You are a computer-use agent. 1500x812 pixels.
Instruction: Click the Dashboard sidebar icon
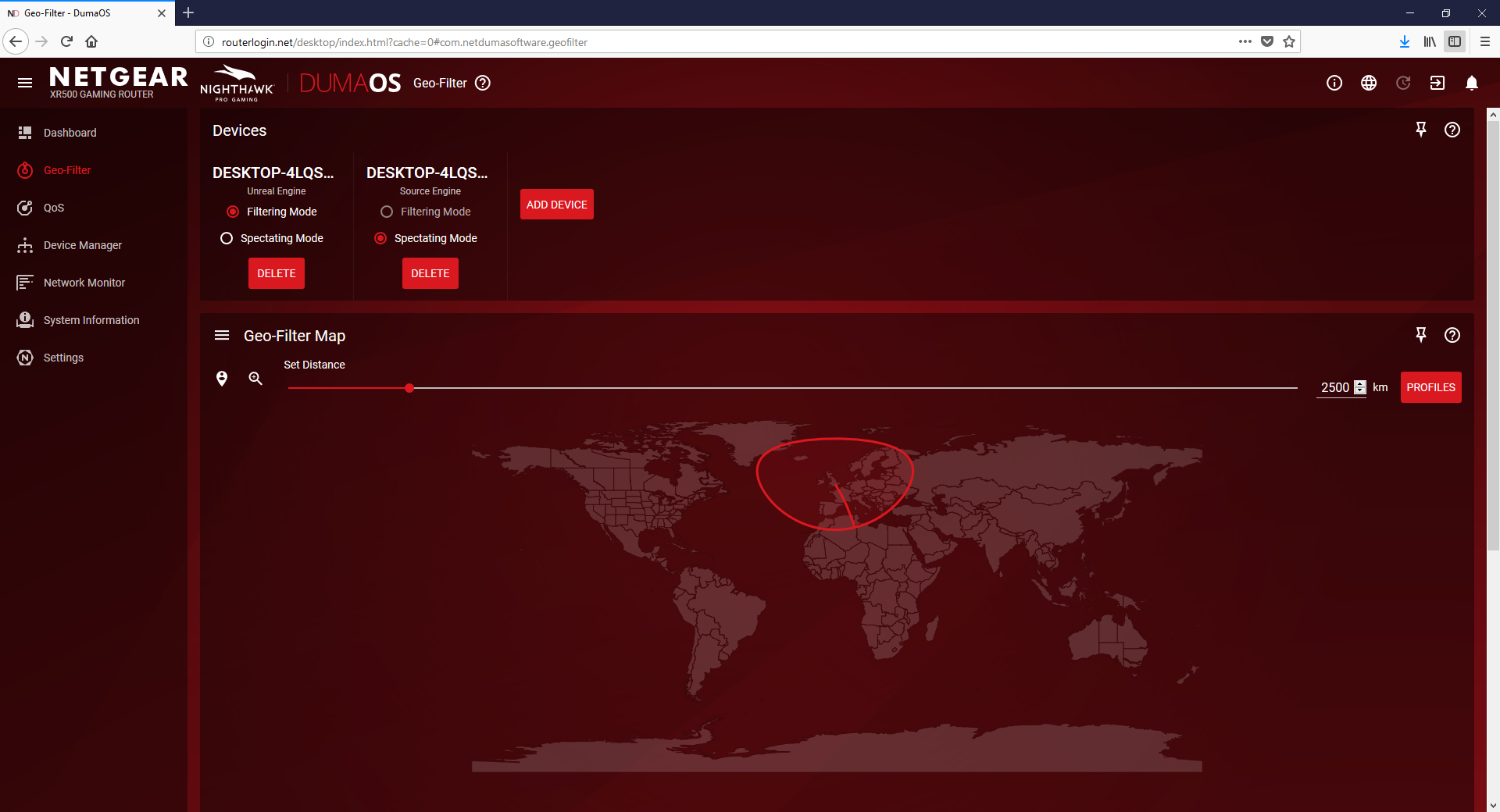25,133
